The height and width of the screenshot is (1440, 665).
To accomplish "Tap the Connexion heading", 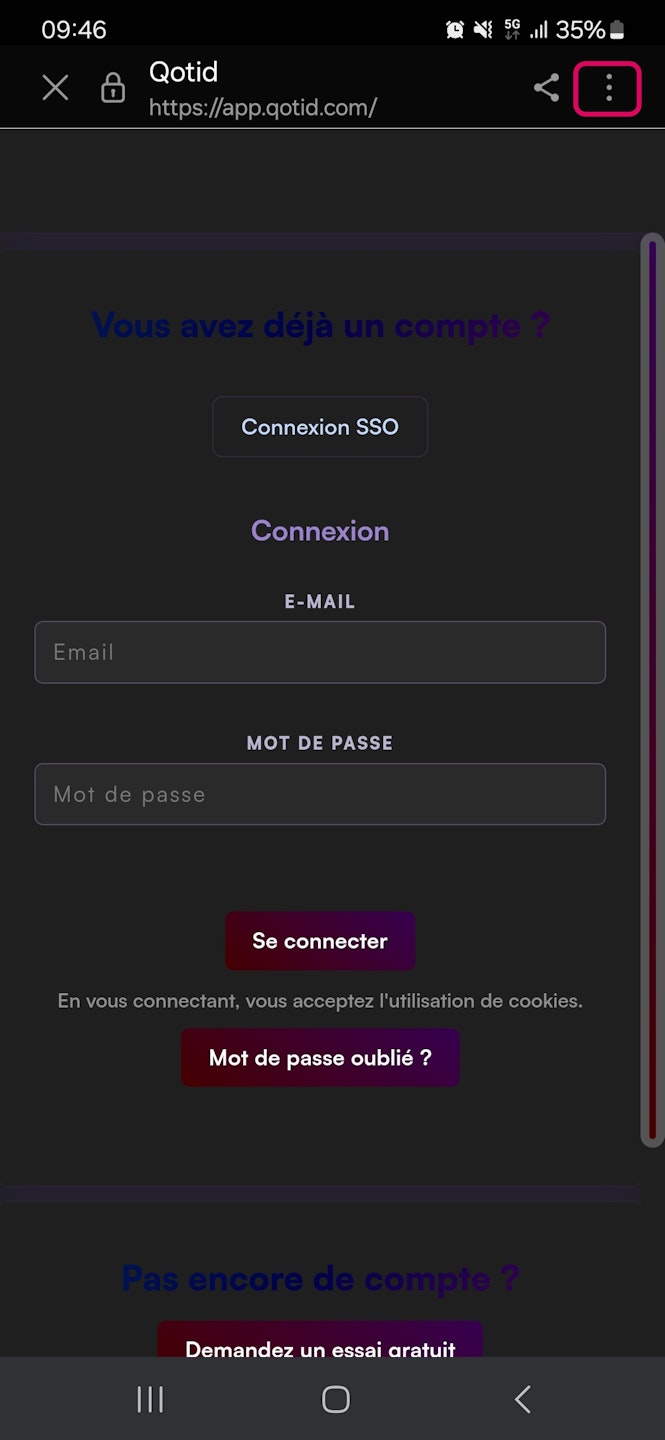I will pyautogui.click(x=320, y=530).
